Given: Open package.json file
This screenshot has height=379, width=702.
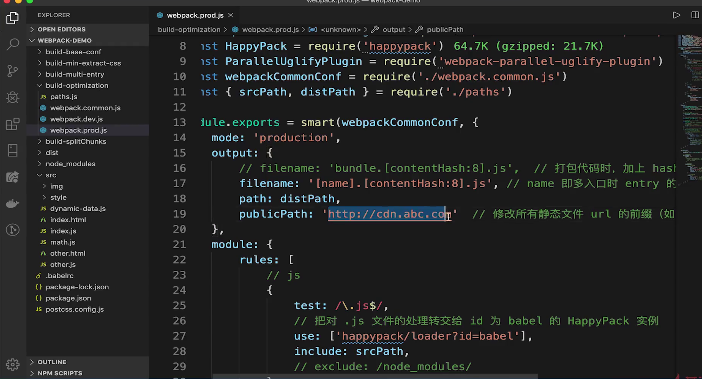Looking at the screenshot, I should pos(68,298).
